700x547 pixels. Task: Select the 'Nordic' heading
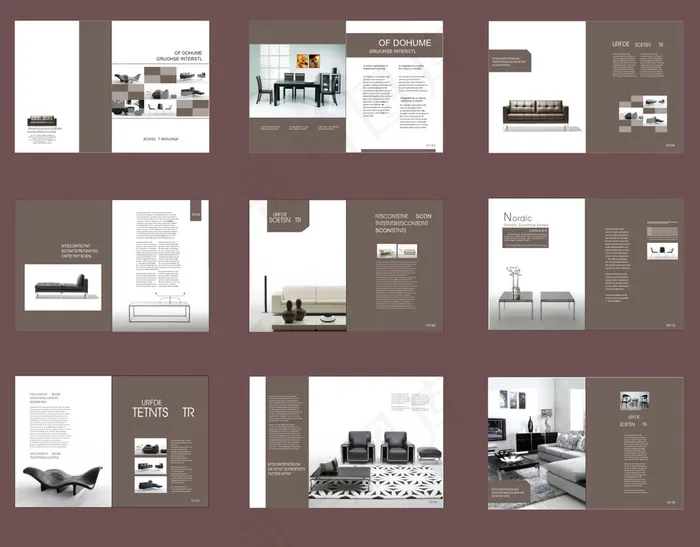(517, 217)
